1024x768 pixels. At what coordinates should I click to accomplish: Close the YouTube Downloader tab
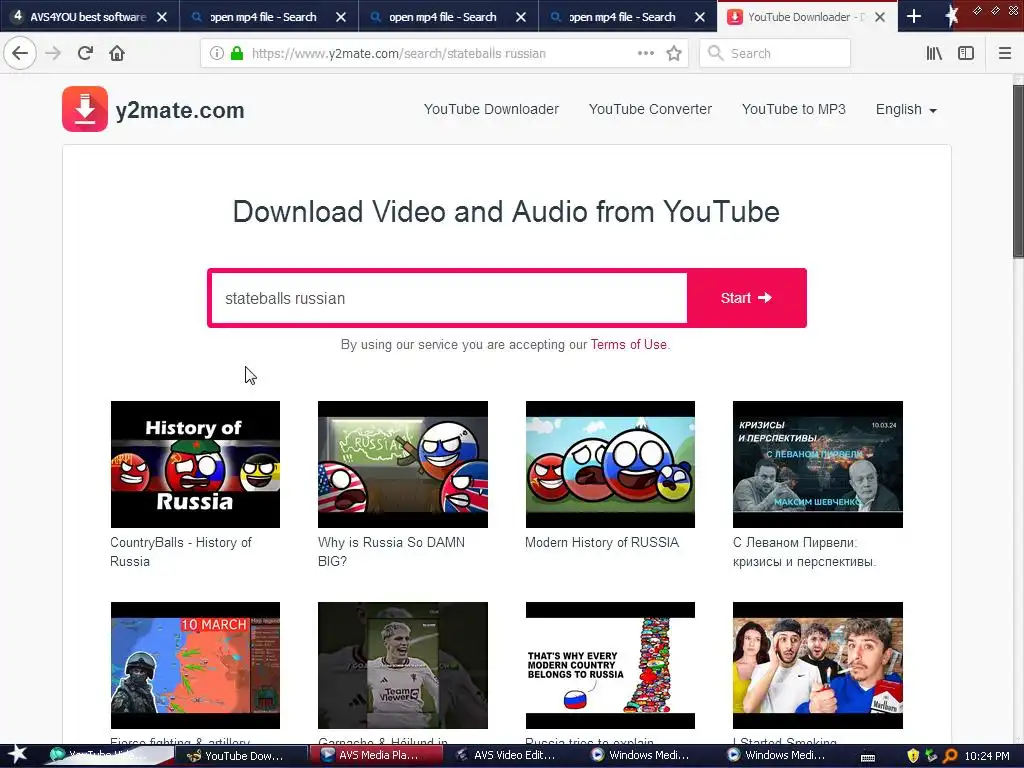click(x=880, y=17)
